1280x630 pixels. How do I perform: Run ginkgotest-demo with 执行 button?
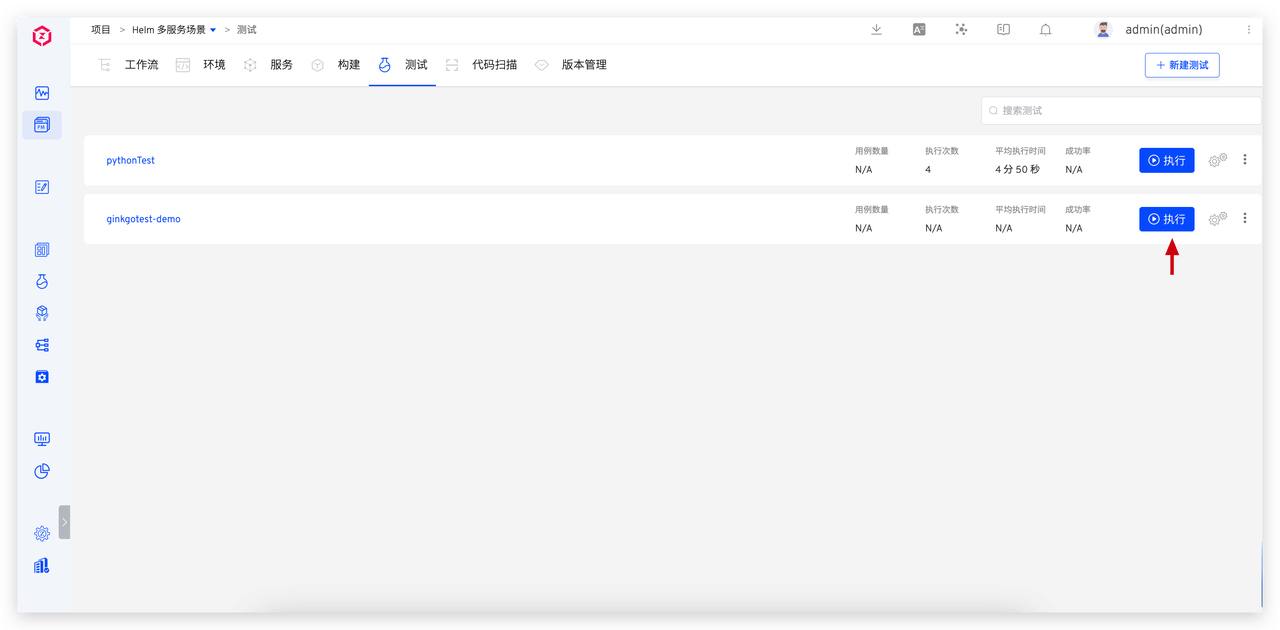pos(1166,219)
